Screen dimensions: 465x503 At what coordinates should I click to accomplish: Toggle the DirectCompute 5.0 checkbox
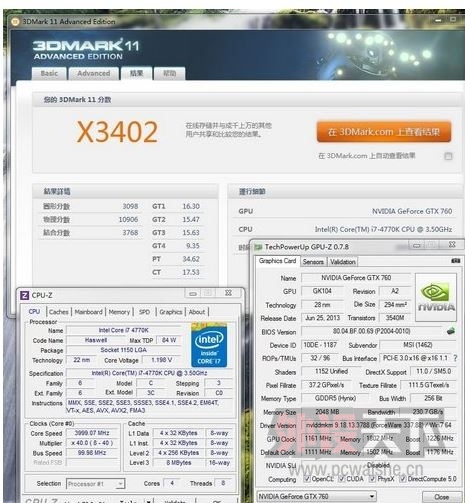click(x=403, y=479)
